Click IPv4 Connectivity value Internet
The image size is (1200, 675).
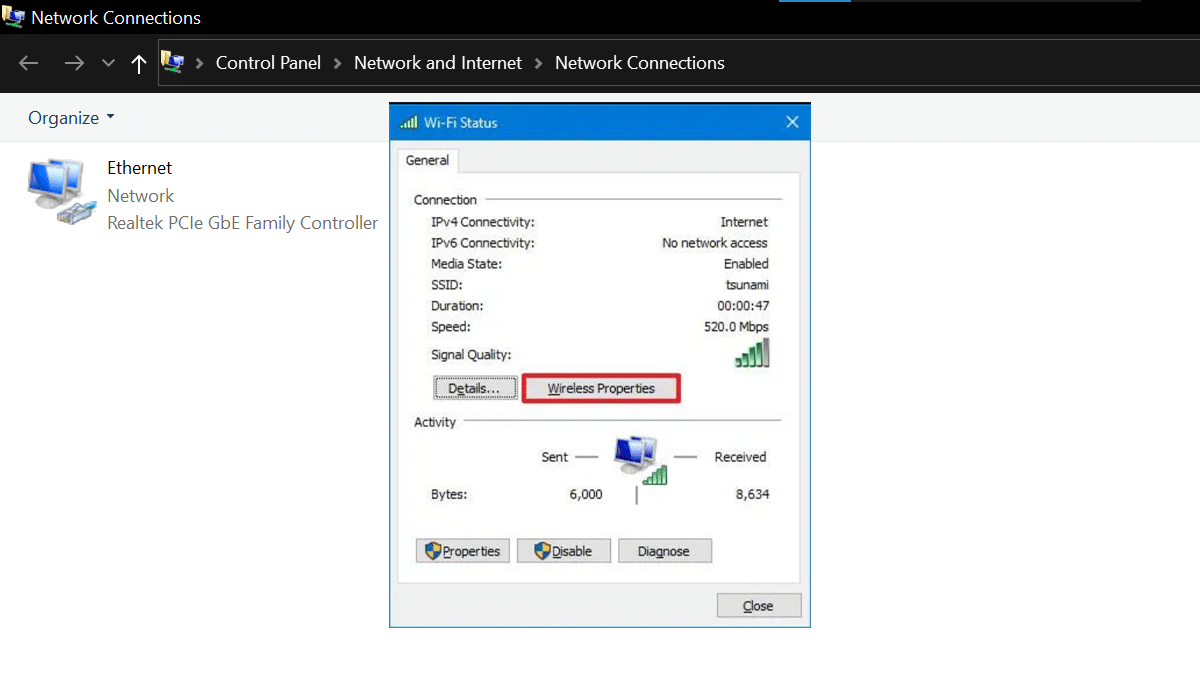pyautogui.click(x=744, y=222)
